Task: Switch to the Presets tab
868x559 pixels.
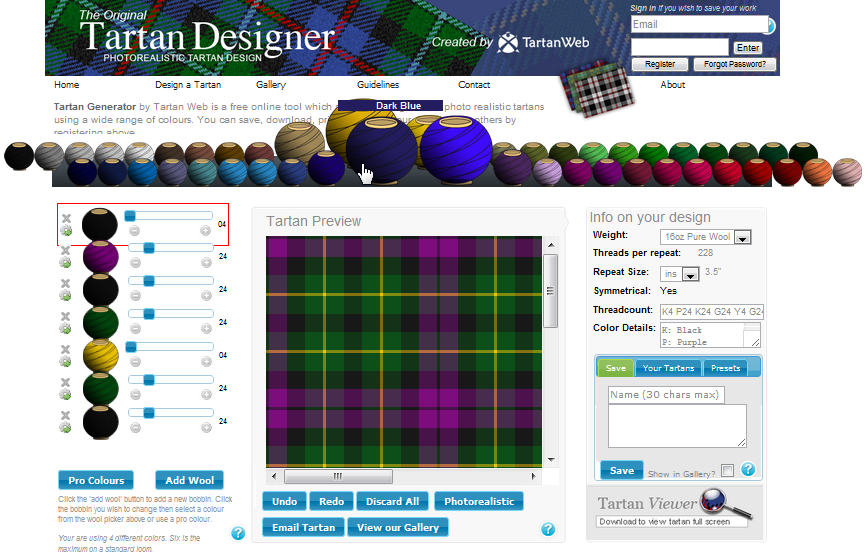Action: [x=725, y=368]
